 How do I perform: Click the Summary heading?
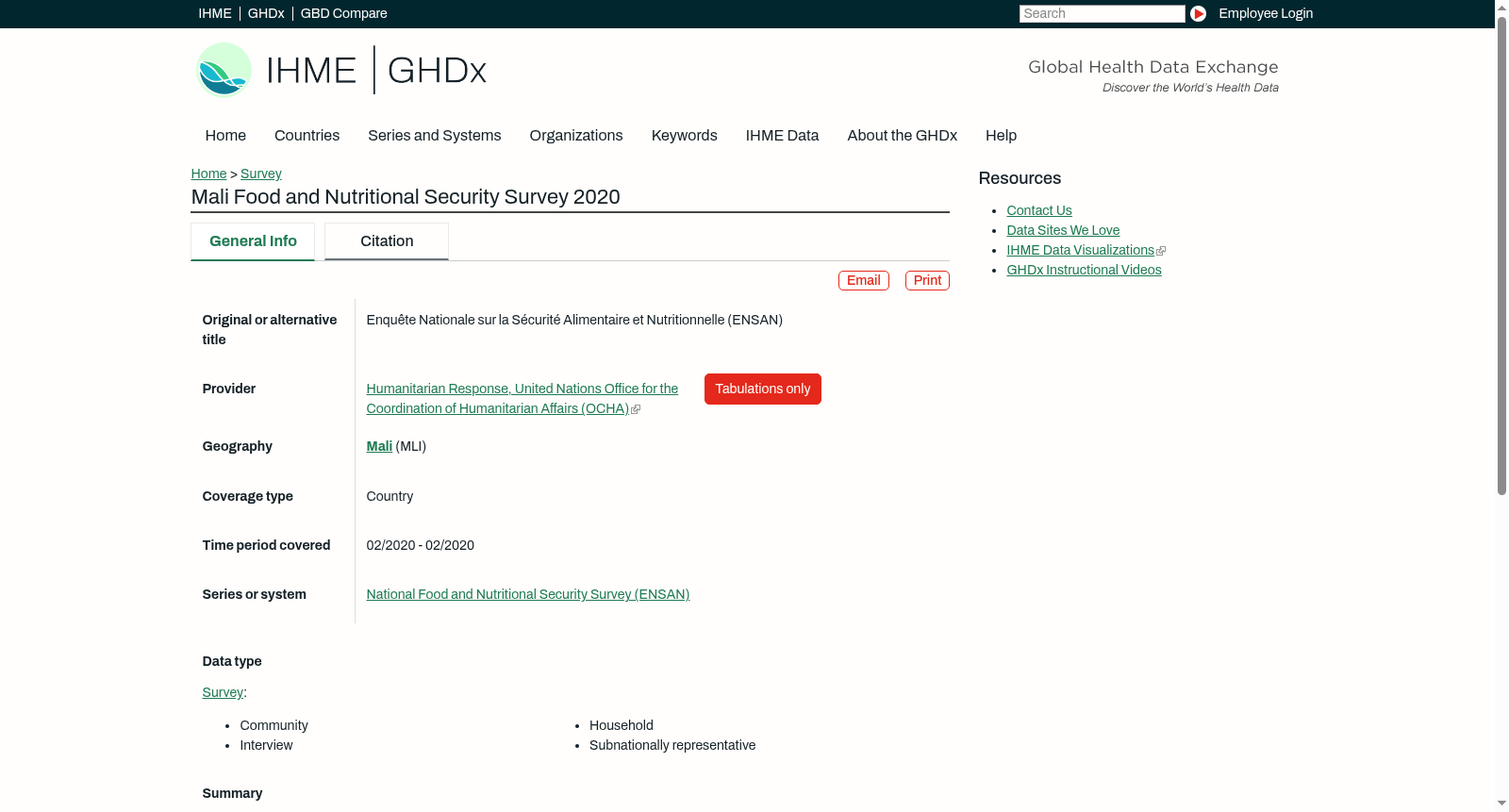click(x=232, y=794)
